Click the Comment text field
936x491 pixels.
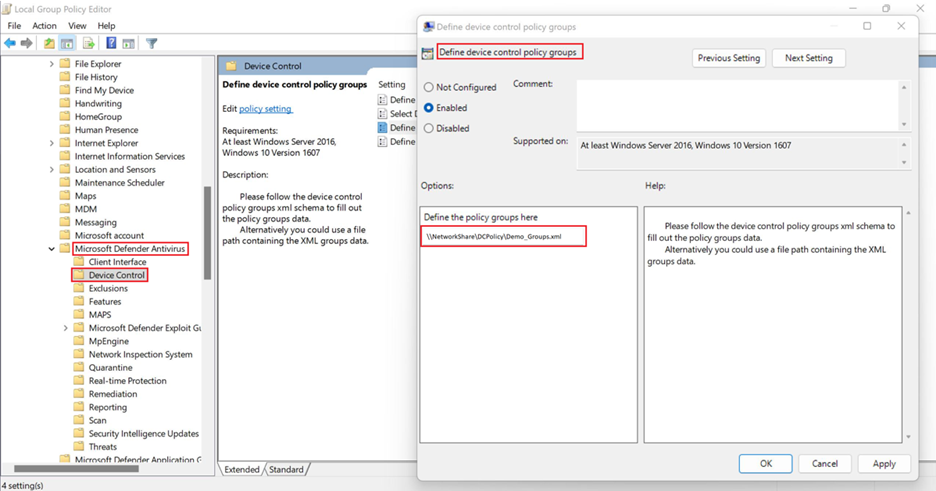click(738, 106)
